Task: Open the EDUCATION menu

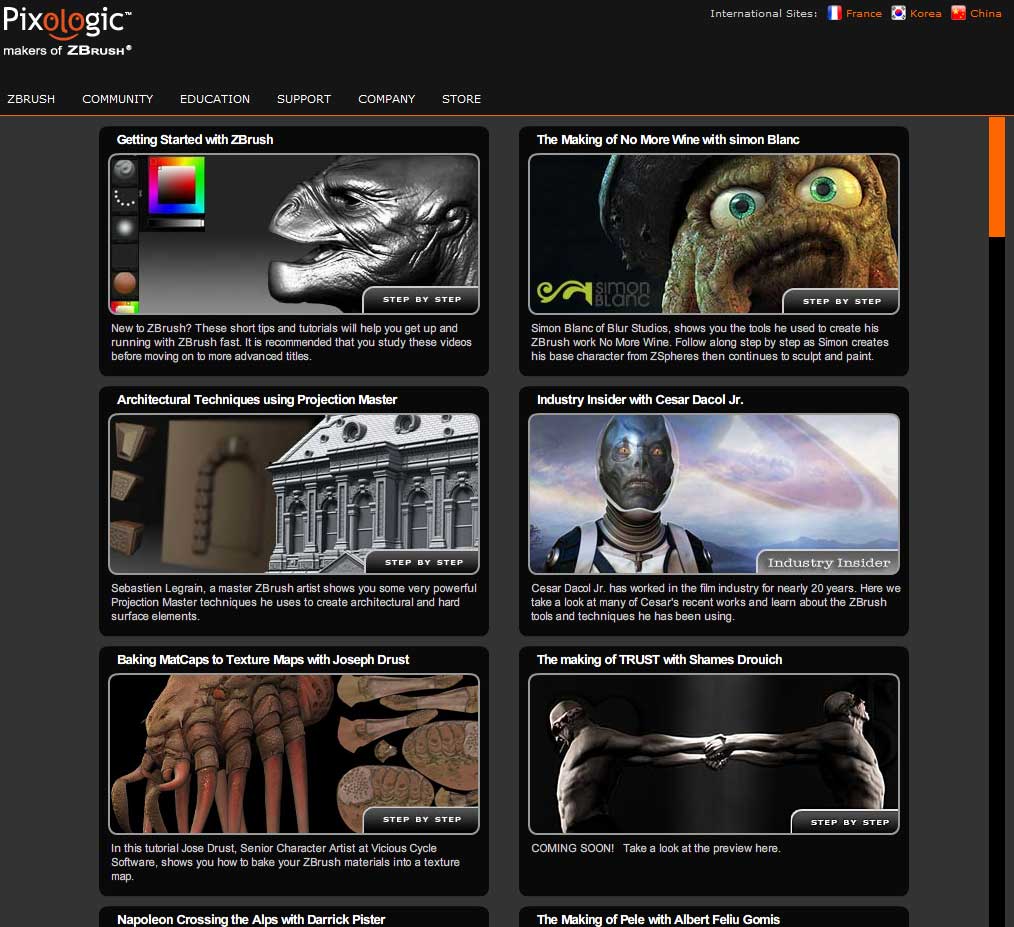Action: click(215, 99)
